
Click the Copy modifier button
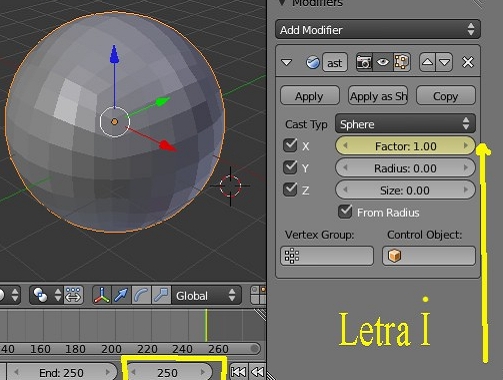pos(446,96)
